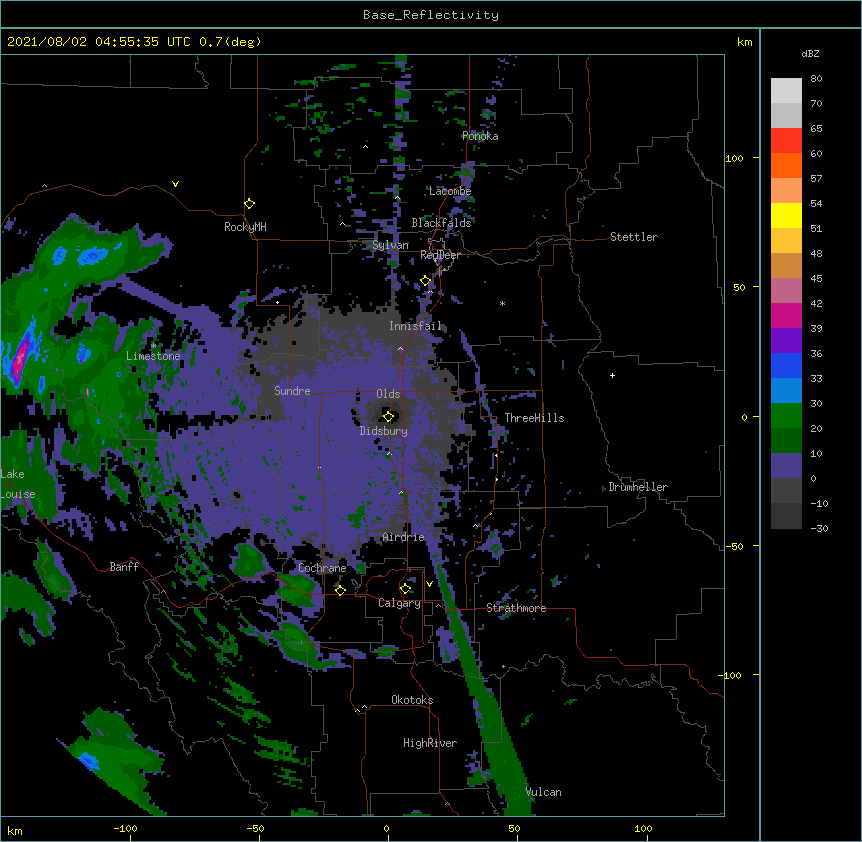862x842 pixels.
Task: Pick the dark orange 57–60 dBZ legend swatch
Action: pos(786,165)
